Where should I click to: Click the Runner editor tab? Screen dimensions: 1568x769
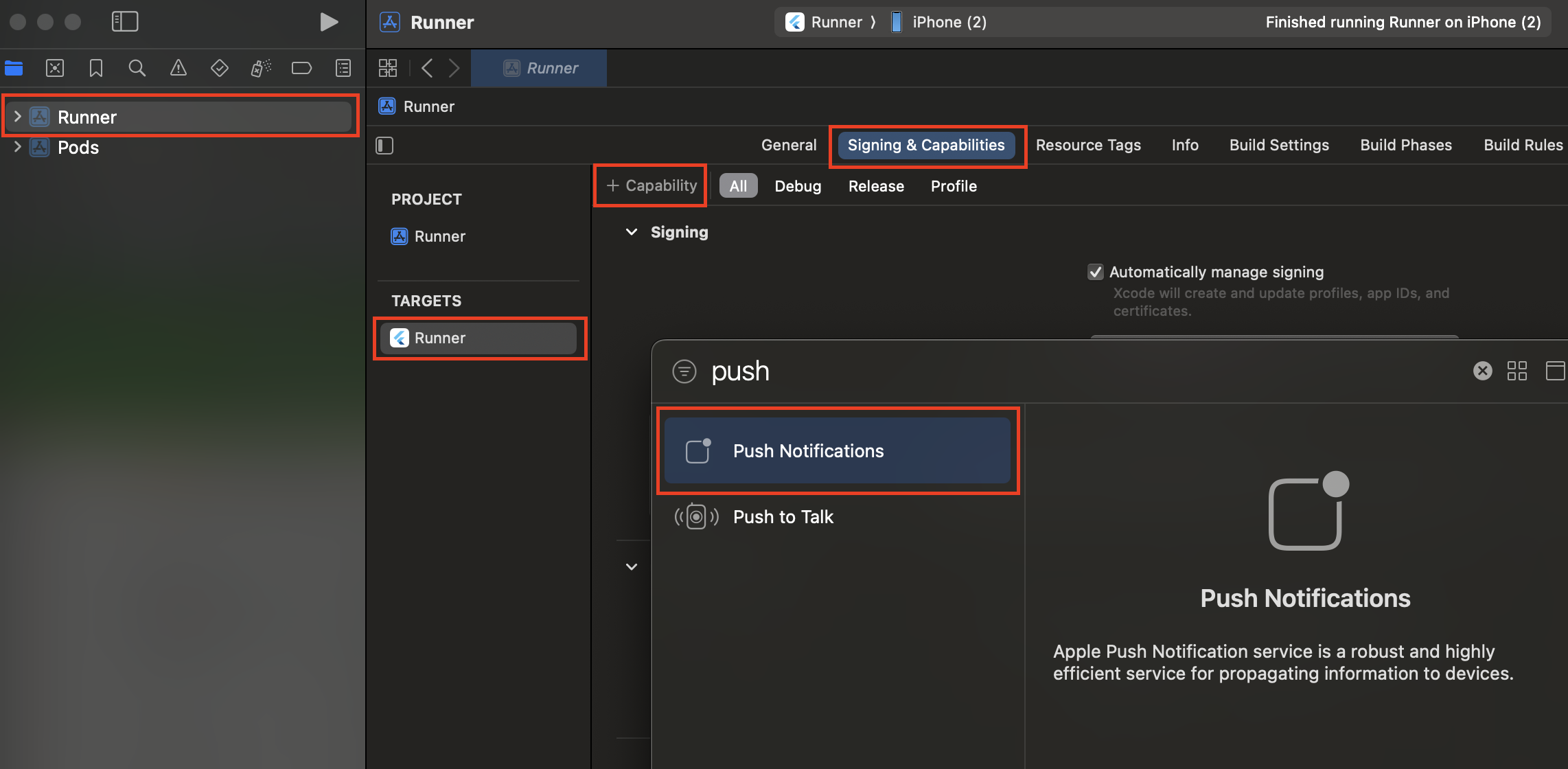[539, 68]
